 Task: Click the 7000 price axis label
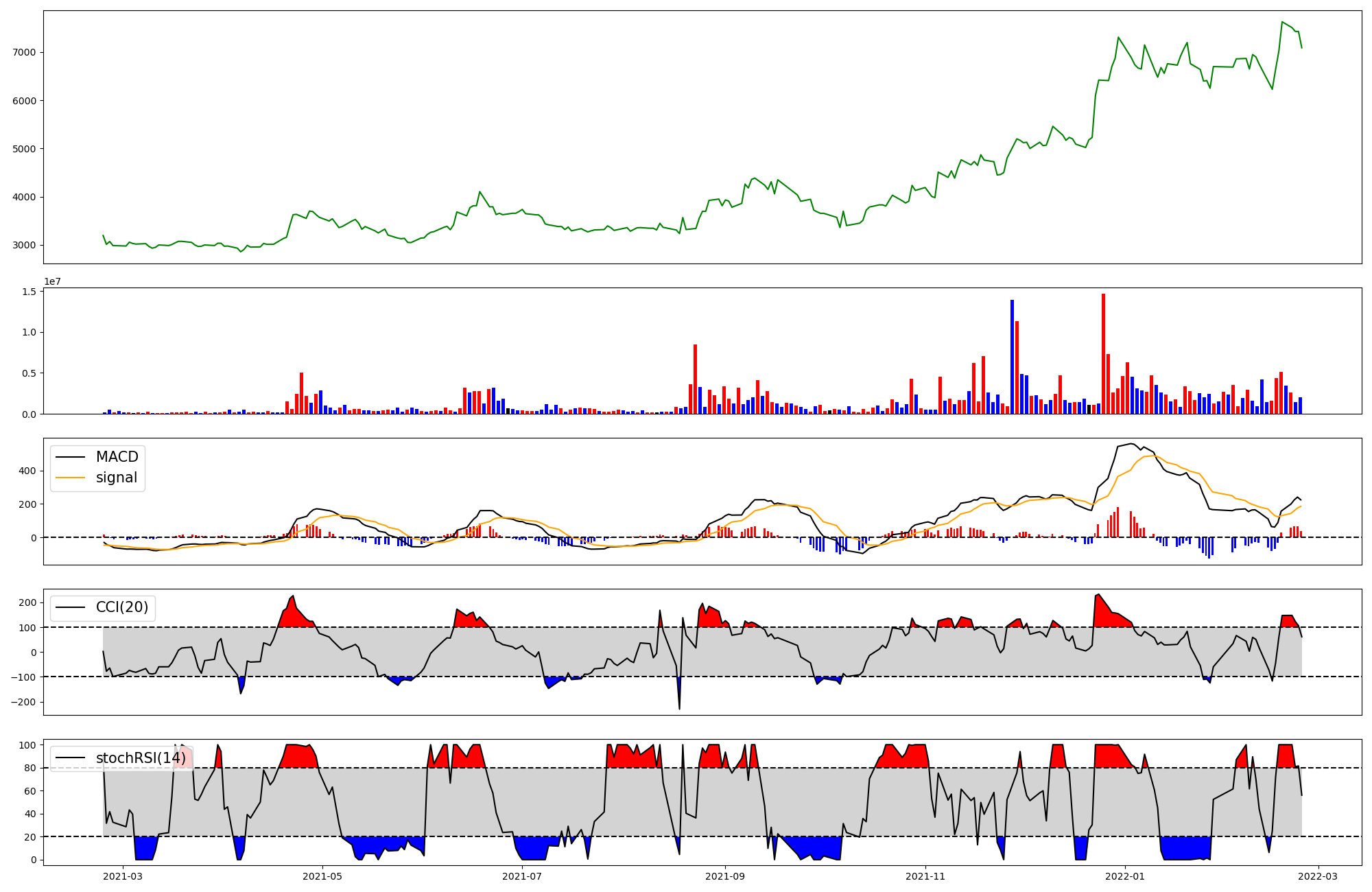coord(25,52)
